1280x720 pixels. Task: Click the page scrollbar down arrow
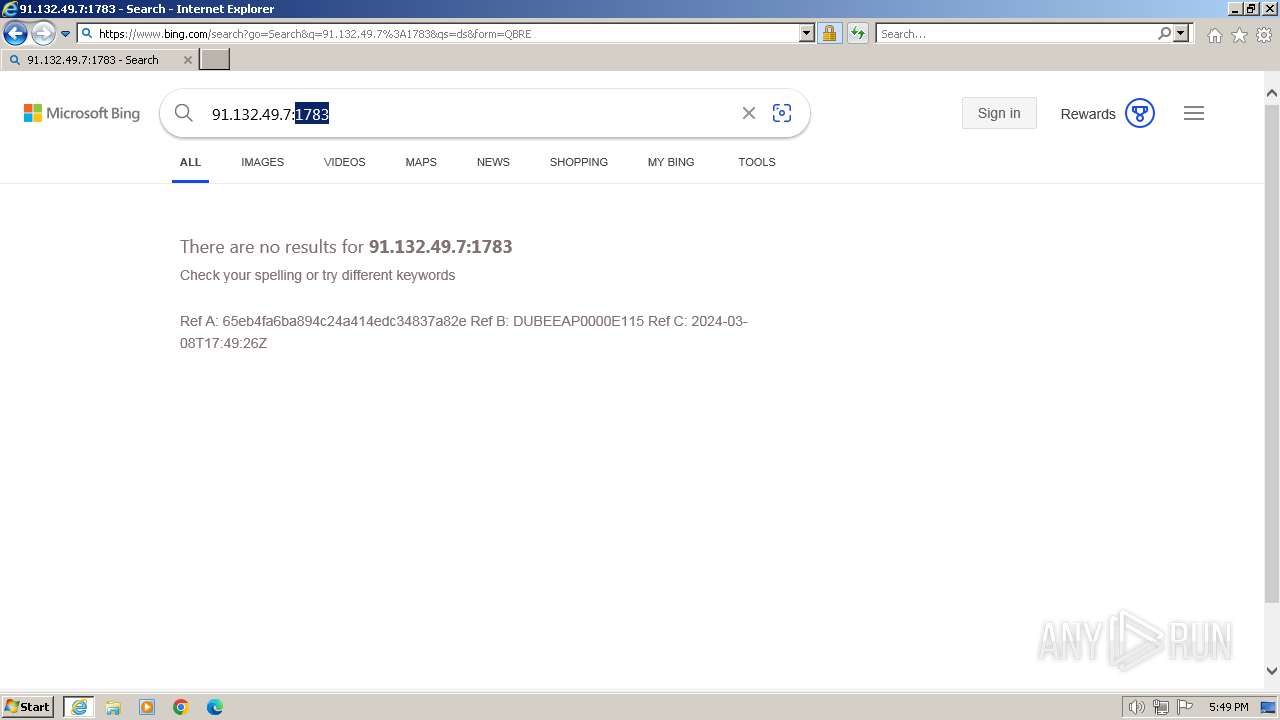point(1272,671)
